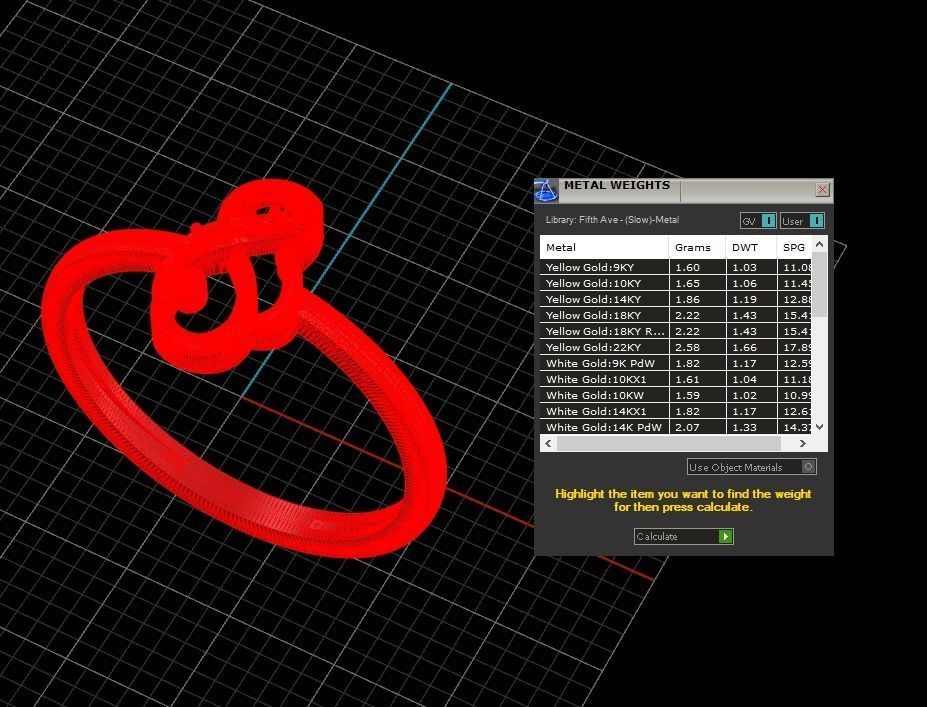Toggle Use Object Materials option

tap(751, 467)
